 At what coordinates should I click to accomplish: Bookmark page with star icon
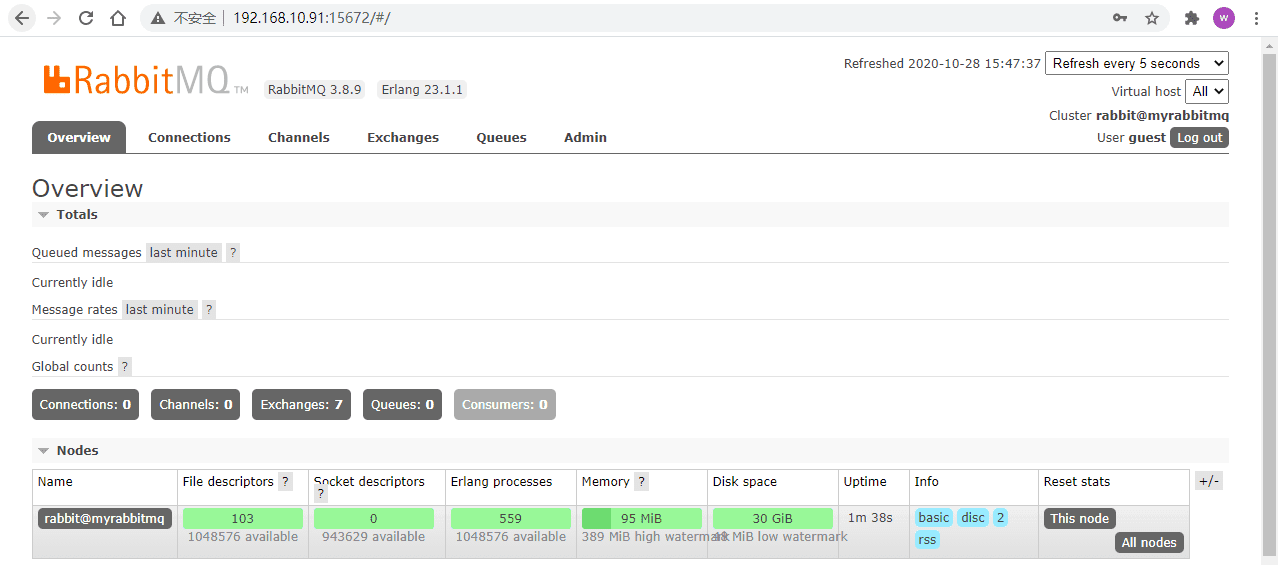pos(1152,18)
